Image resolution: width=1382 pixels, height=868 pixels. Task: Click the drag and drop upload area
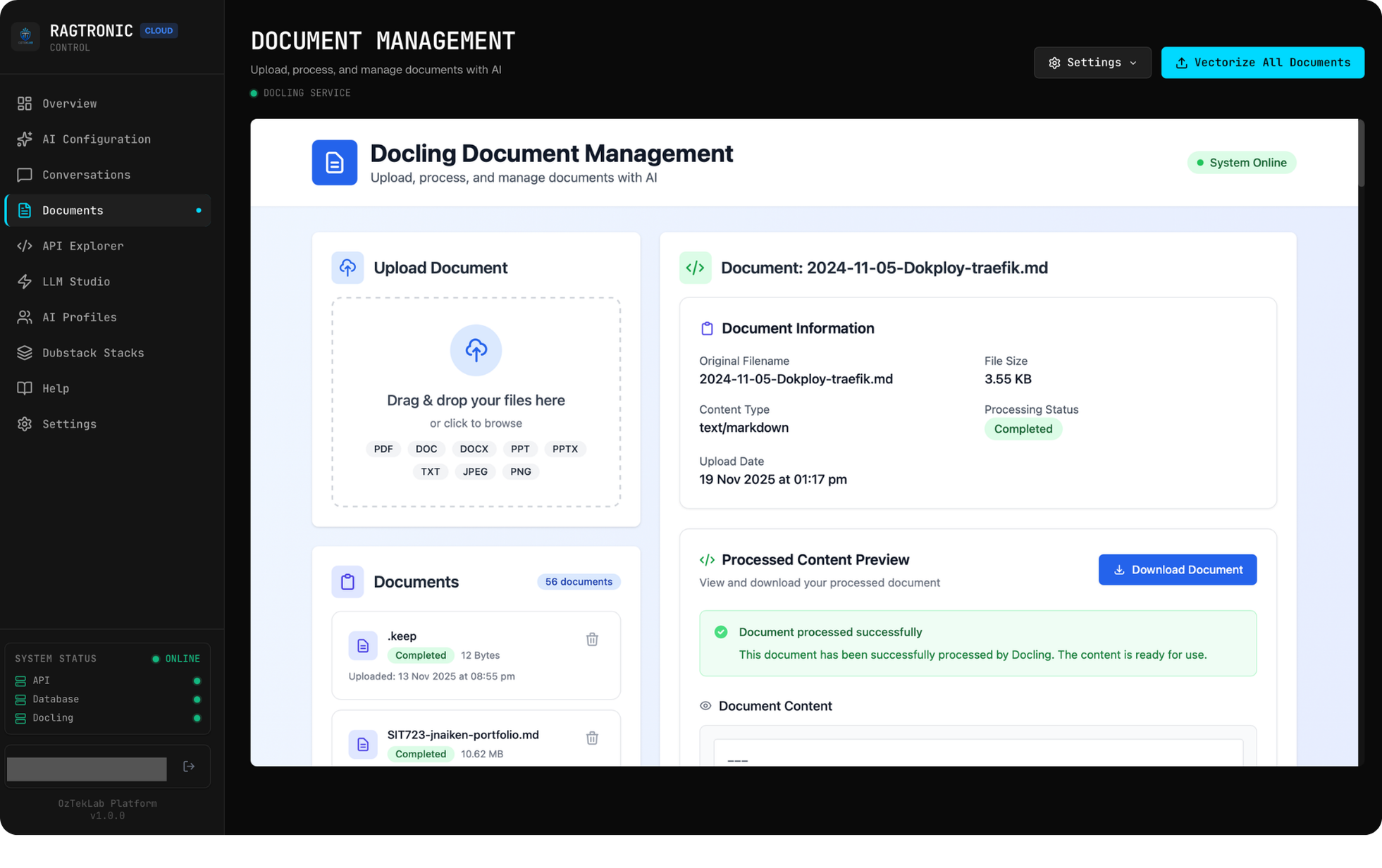pyautogui.click(x=476, y=401)
